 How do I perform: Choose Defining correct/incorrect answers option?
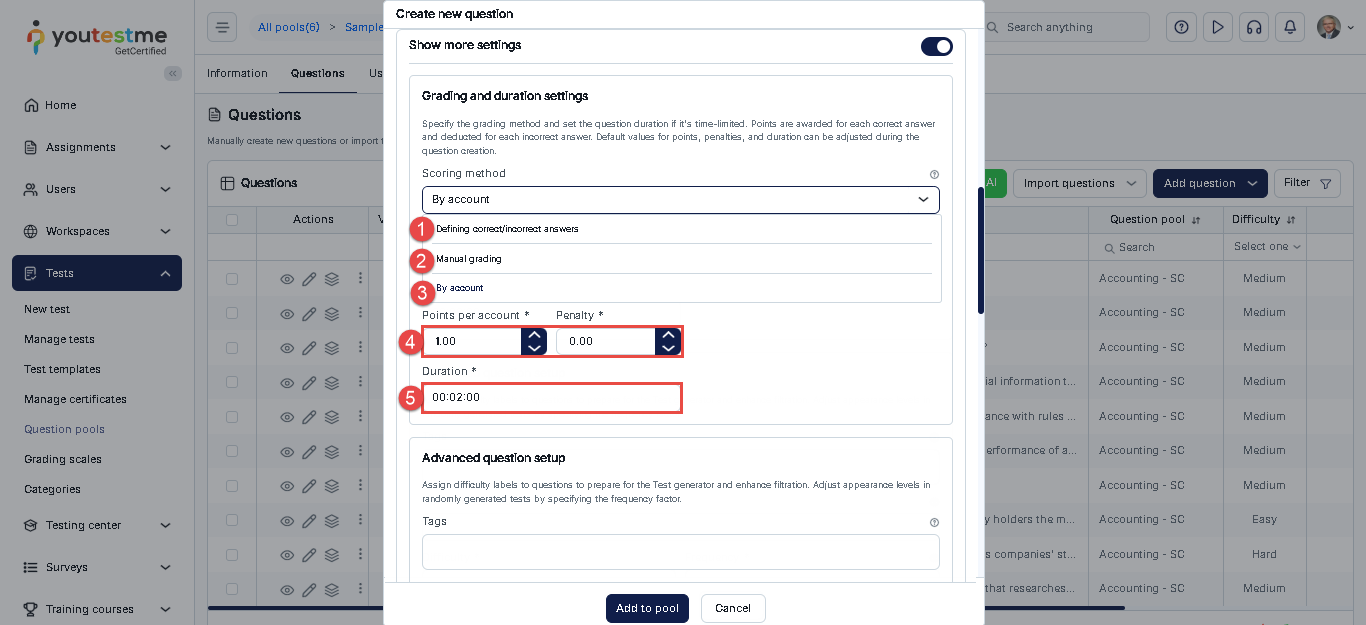[507, 229]
